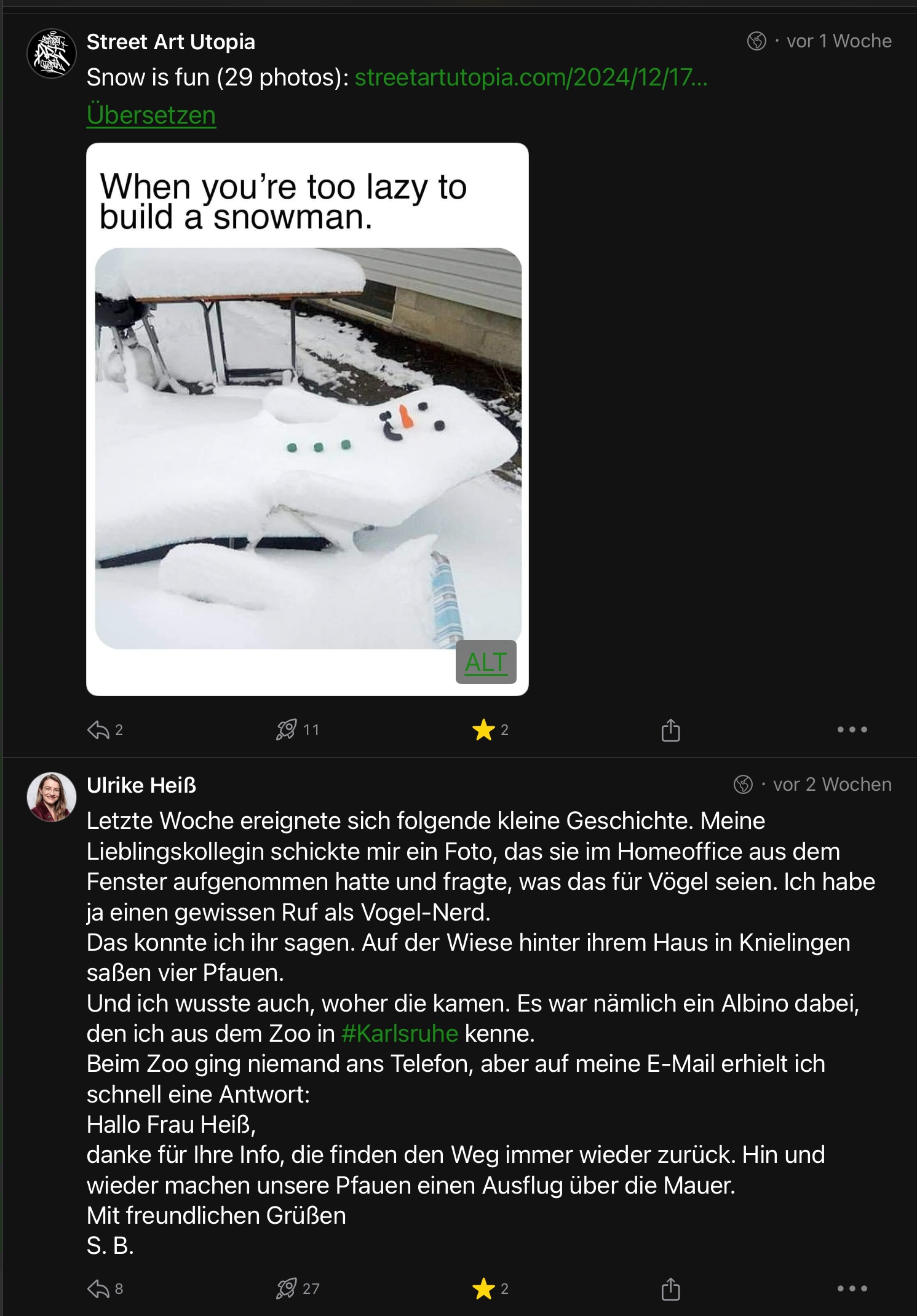
Task: Open Ulrike Heiß's profile picture
Action: tap(52, 797)
